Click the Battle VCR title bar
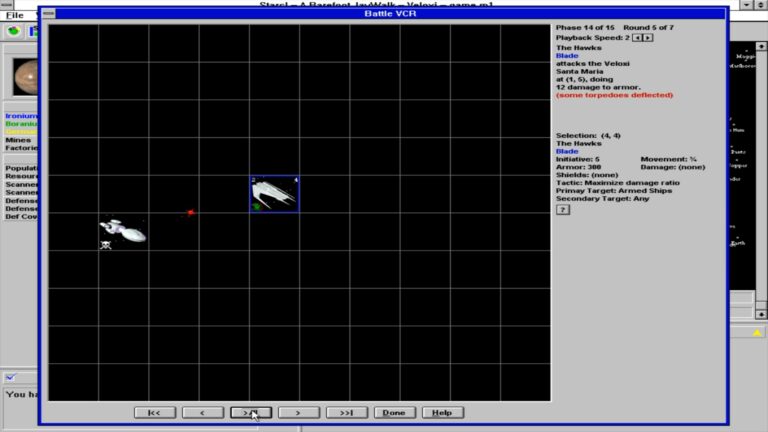The height and width of the screenshot is (432, 768). pos(390,13)
